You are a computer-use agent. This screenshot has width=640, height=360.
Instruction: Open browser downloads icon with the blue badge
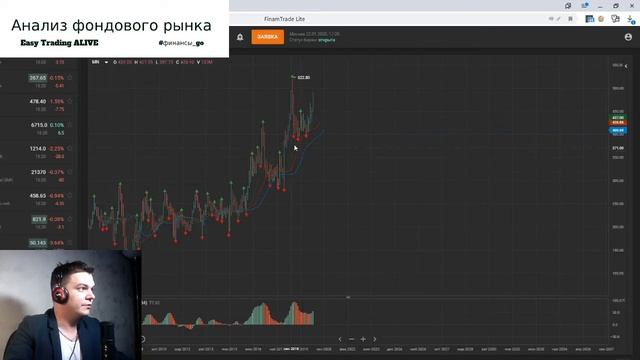click(631, 19)
